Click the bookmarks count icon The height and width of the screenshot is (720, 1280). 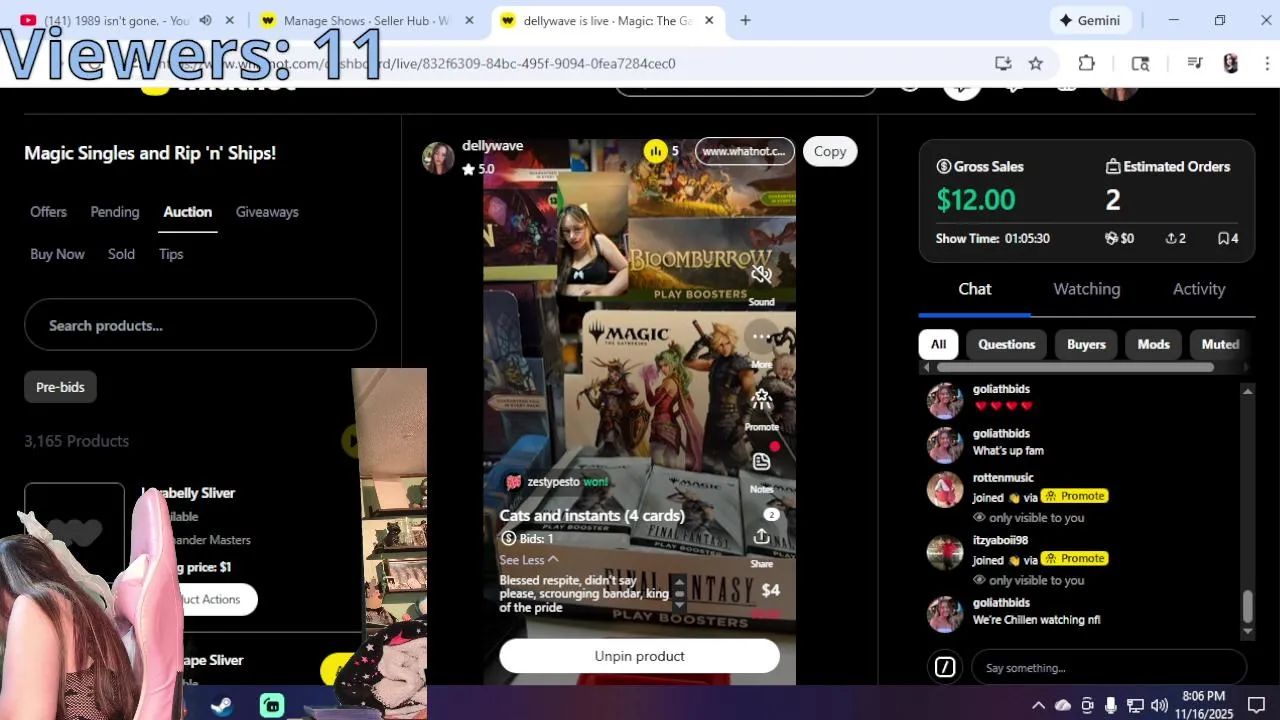click(1223, 239)
